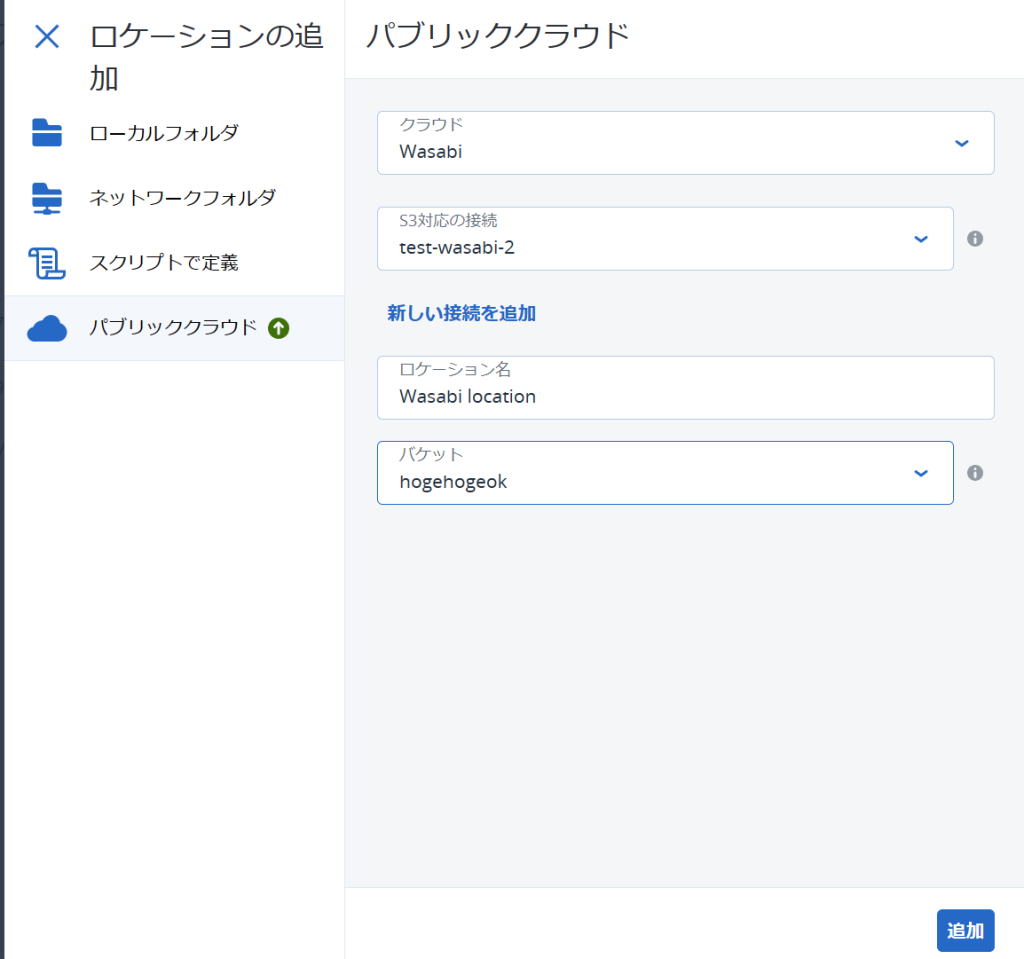Click info icon beside バケット field
The height and width of the screenshot is (959, 1024).
tap(975, 472)
